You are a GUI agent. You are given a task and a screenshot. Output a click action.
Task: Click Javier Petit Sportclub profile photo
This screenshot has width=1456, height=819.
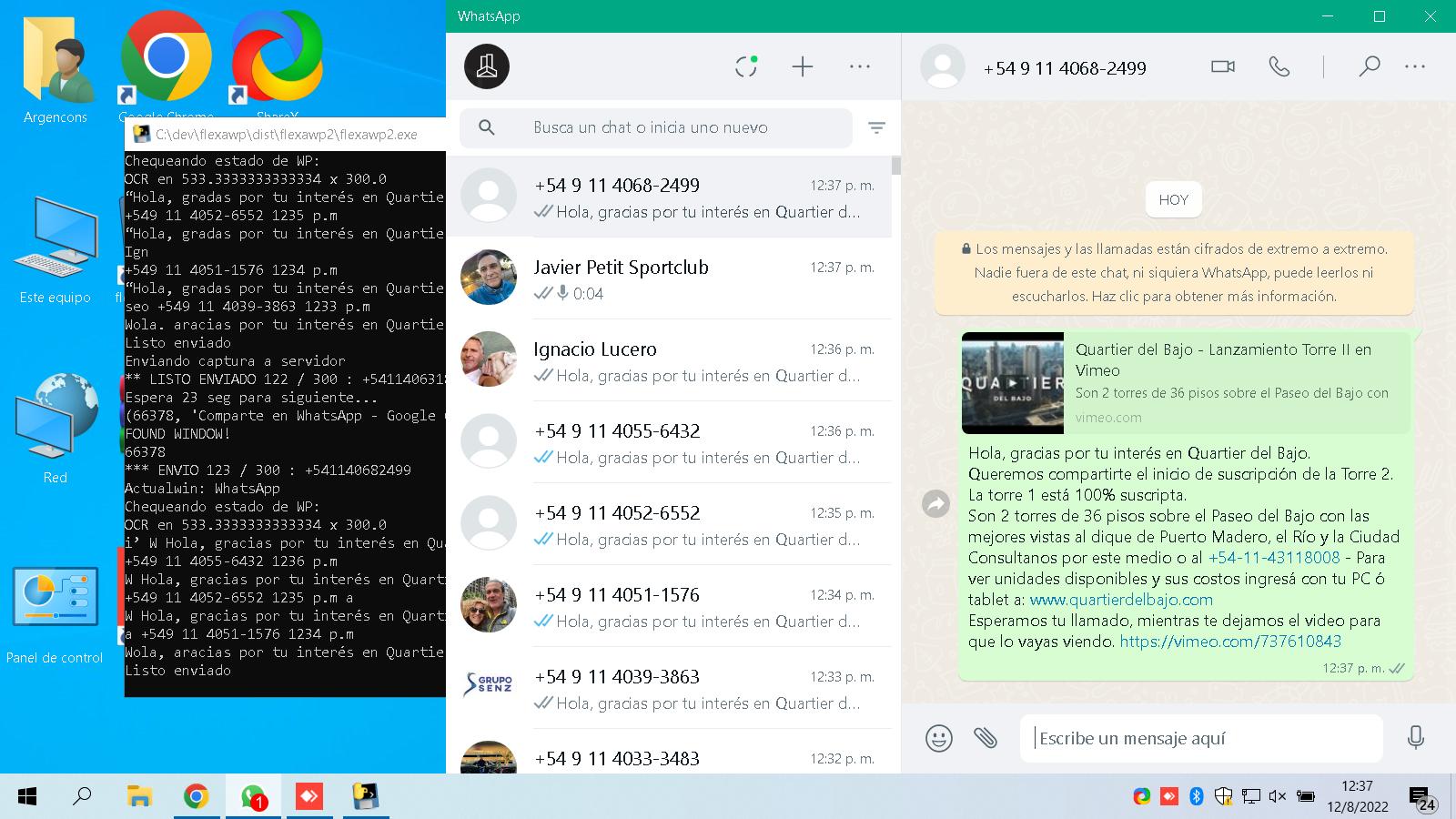[489, 277]
